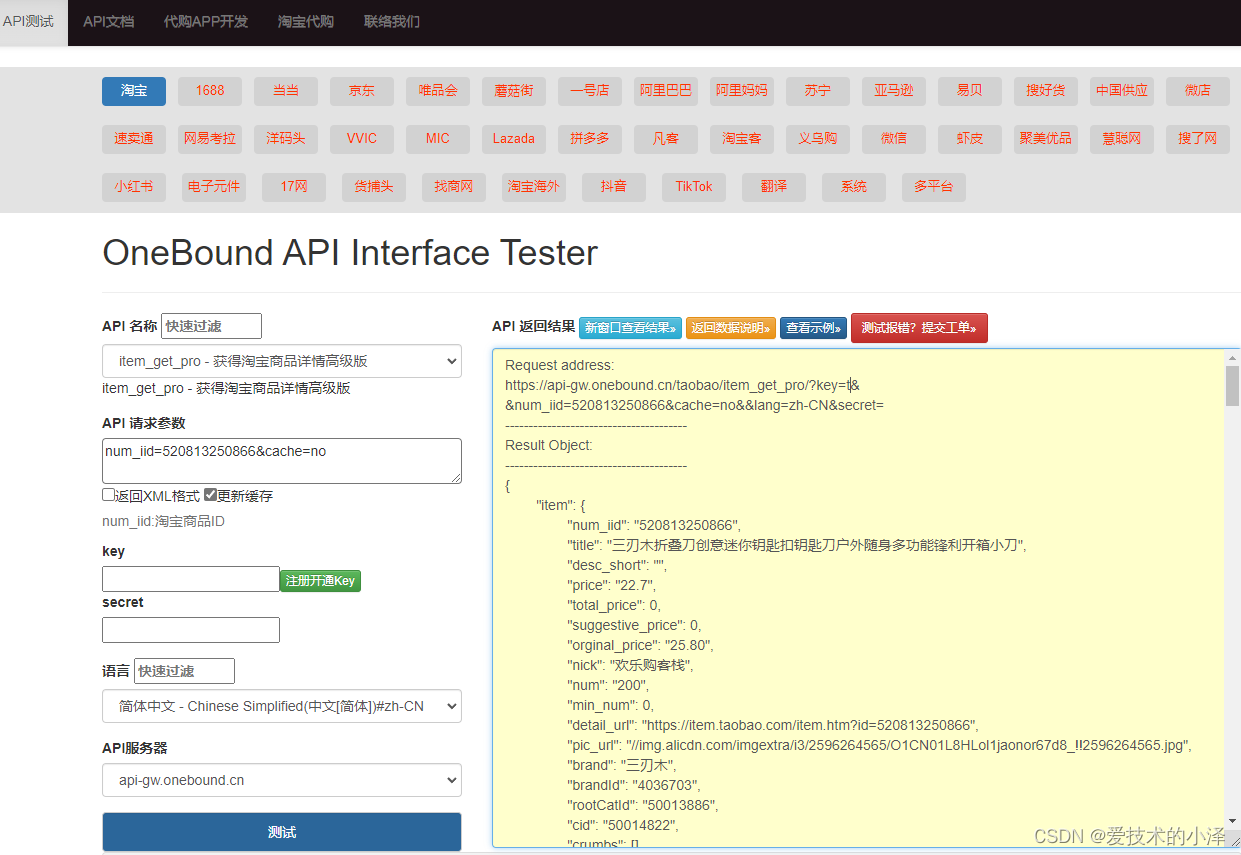Pick the 淘宝海外 platform button

pyautogui.click(x=534, y=187)
